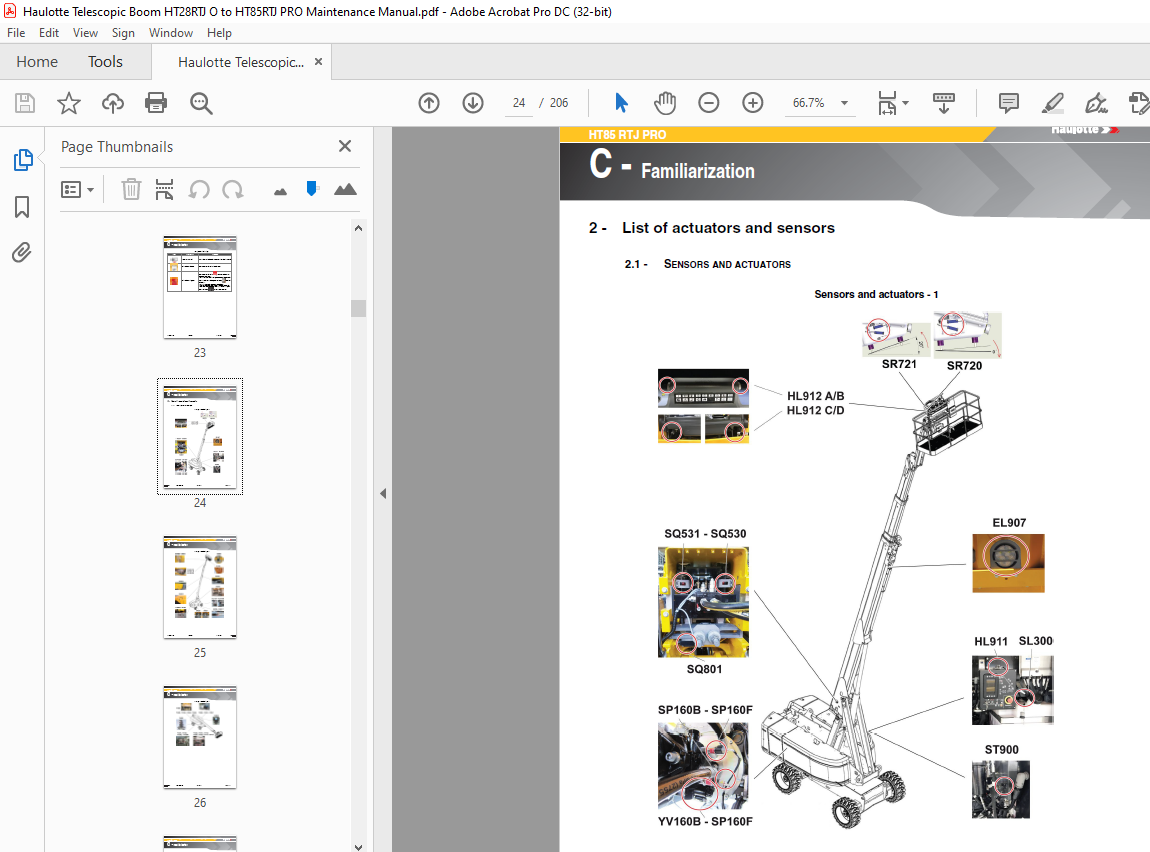Add document to favorites star icon

click(x=69, y=103)
